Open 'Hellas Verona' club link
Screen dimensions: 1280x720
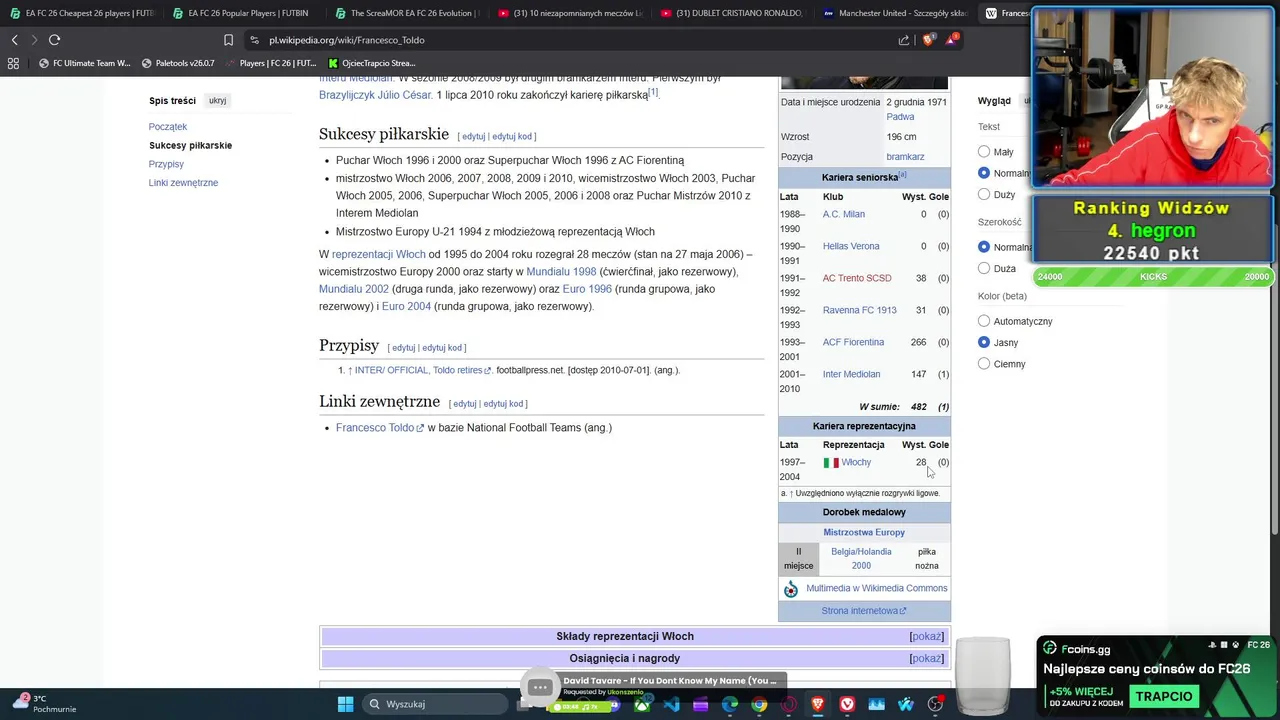851,246
